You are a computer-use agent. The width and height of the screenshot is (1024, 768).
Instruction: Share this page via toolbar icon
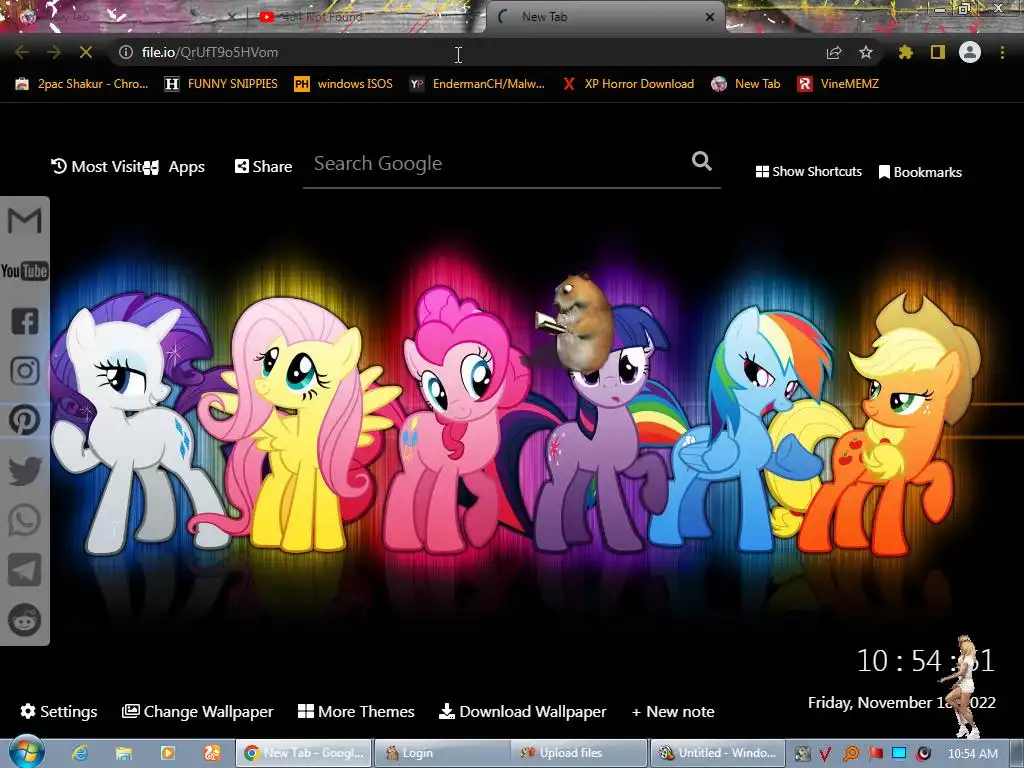(x=834, y=52)
